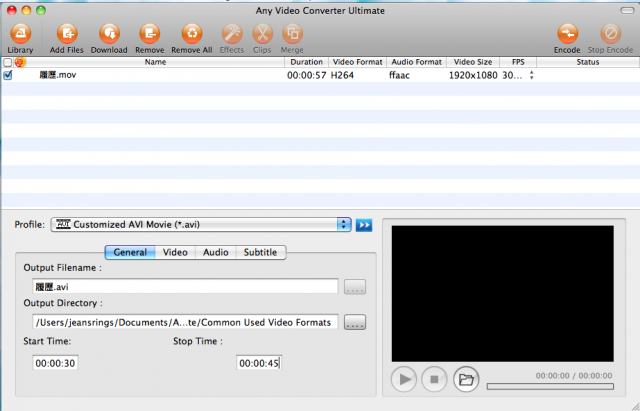Click the blue double-arrow button beside Profile
This screenshot has height=411, width=640.
[364, 225]
